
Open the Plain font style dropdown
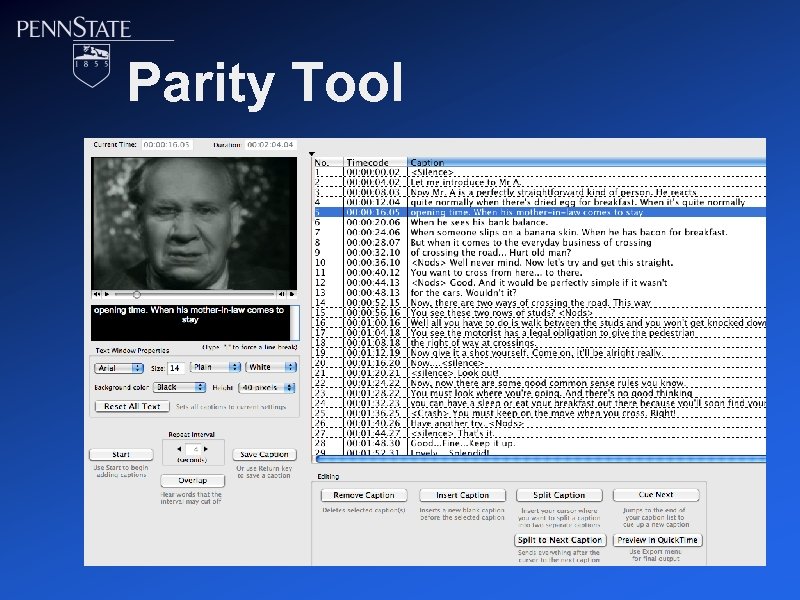coord(215,367)
